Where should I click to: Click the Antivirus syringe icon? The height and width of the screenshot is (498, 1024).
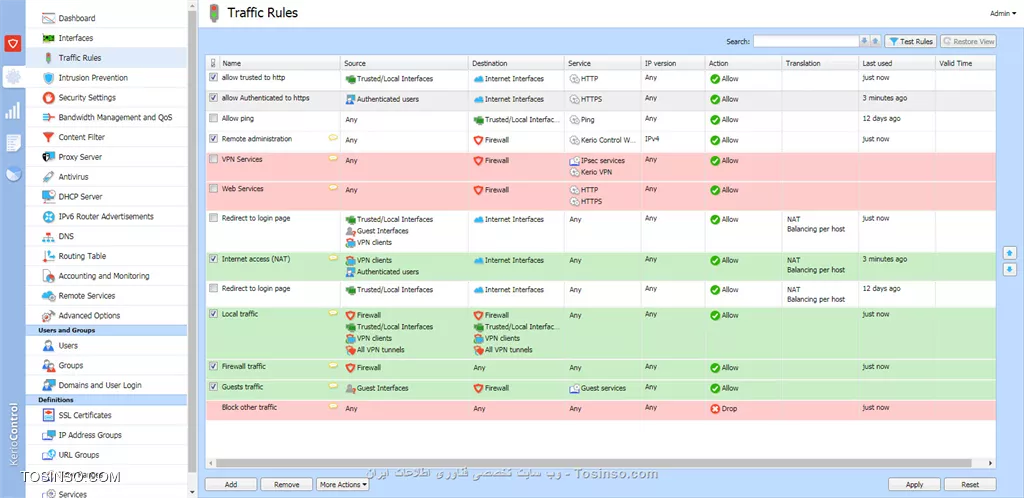click(48, 177)
